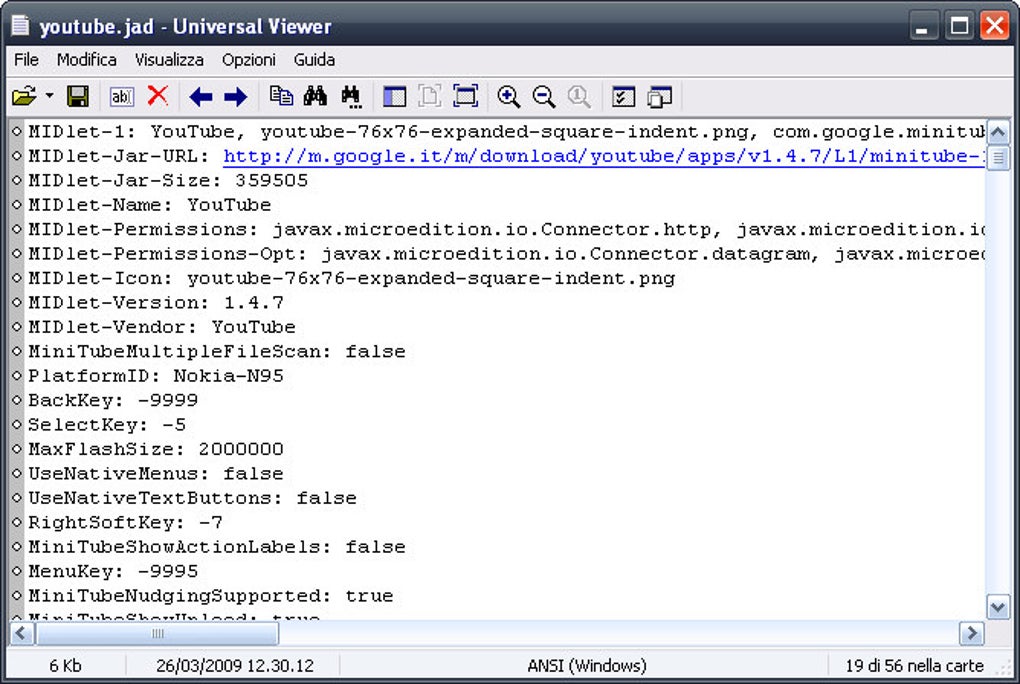
Task: Click the Save floppy disk icon
Action: (77, 97)
